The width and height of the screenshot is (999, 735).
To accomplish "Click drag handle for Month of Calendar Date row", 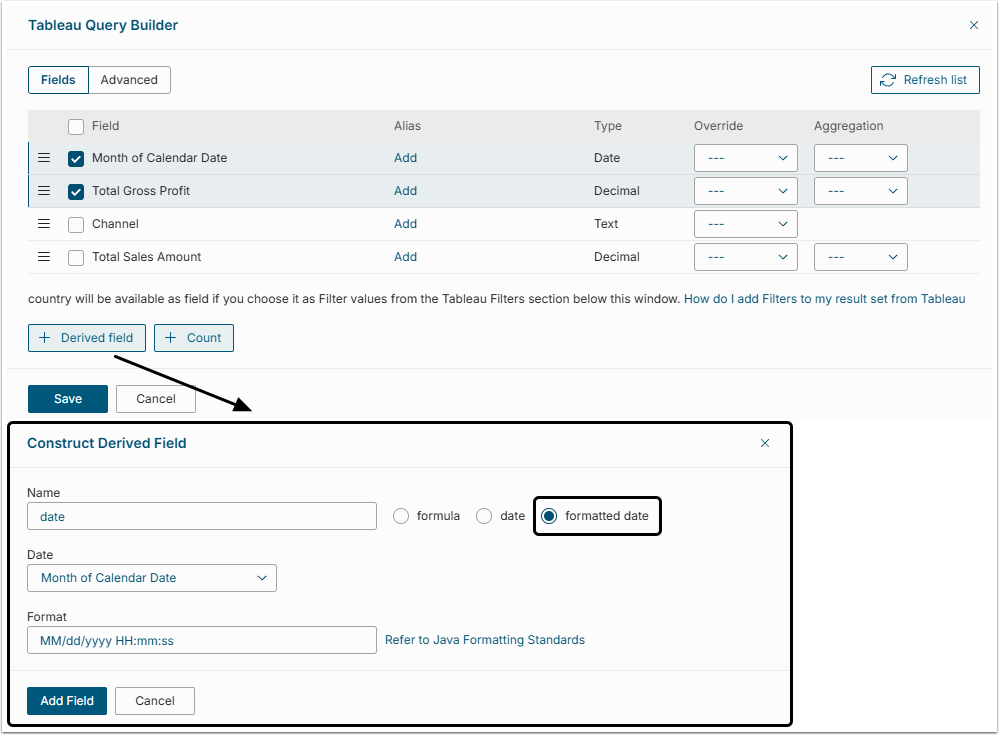I will 44,158.
